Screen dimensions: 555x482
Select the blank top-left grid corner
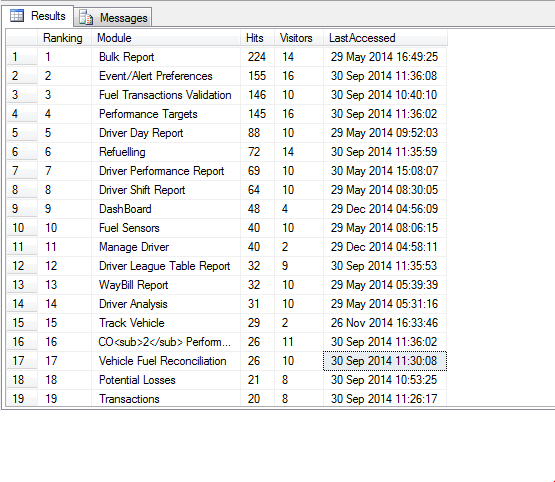(x=22, y=38)
